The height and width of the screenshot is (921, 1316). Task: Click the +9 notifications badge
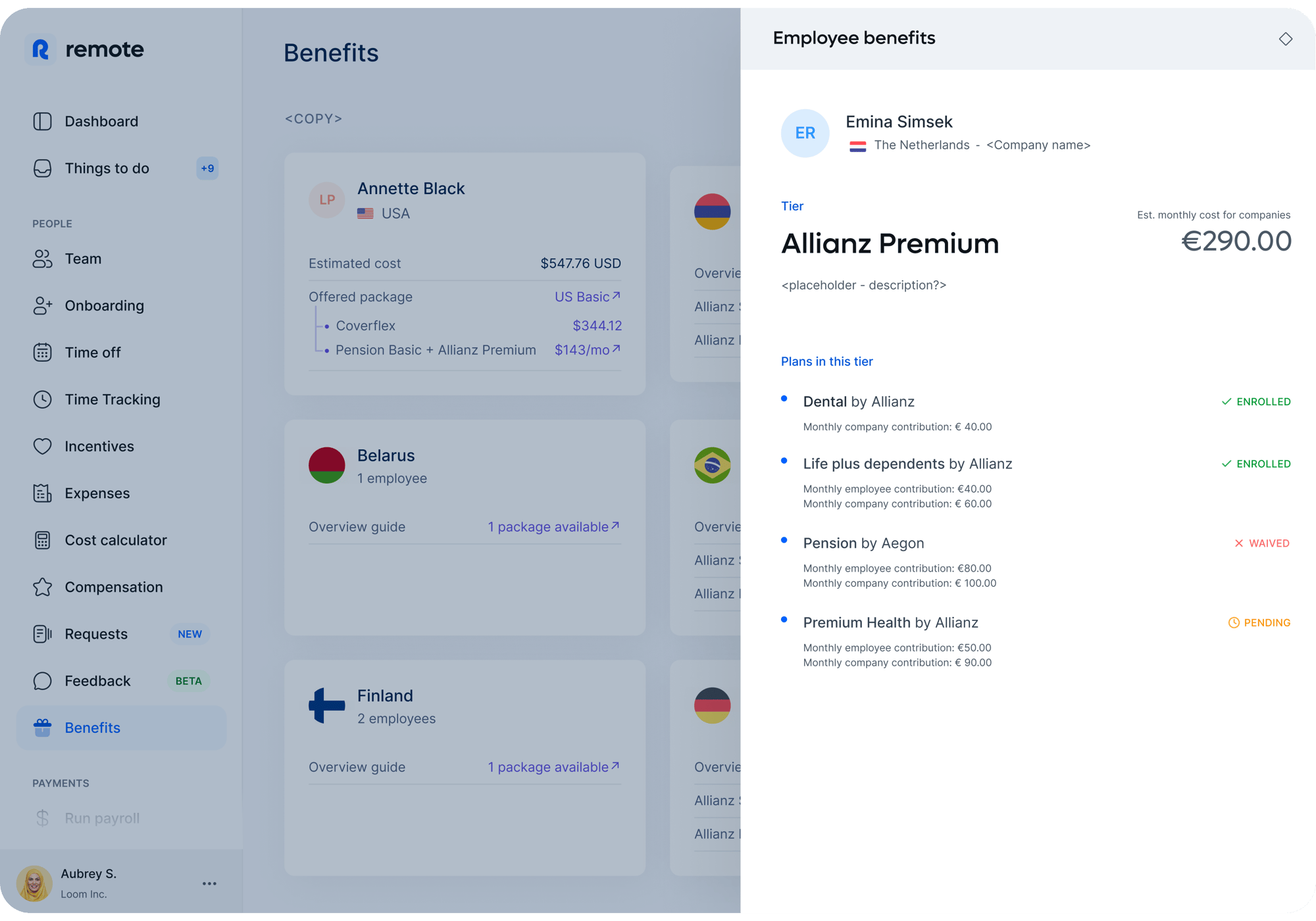(207, 168)
